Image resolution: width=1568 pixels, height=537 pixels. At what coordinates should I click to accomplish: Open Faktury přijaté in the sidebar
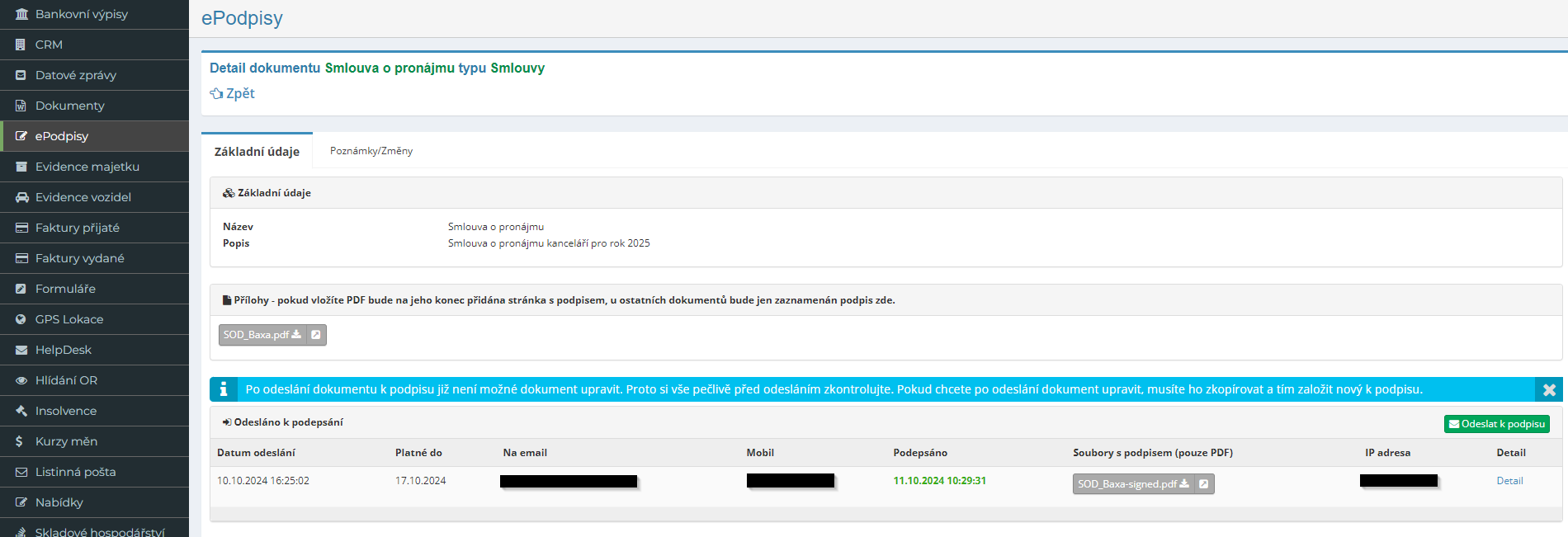point(77,228)
